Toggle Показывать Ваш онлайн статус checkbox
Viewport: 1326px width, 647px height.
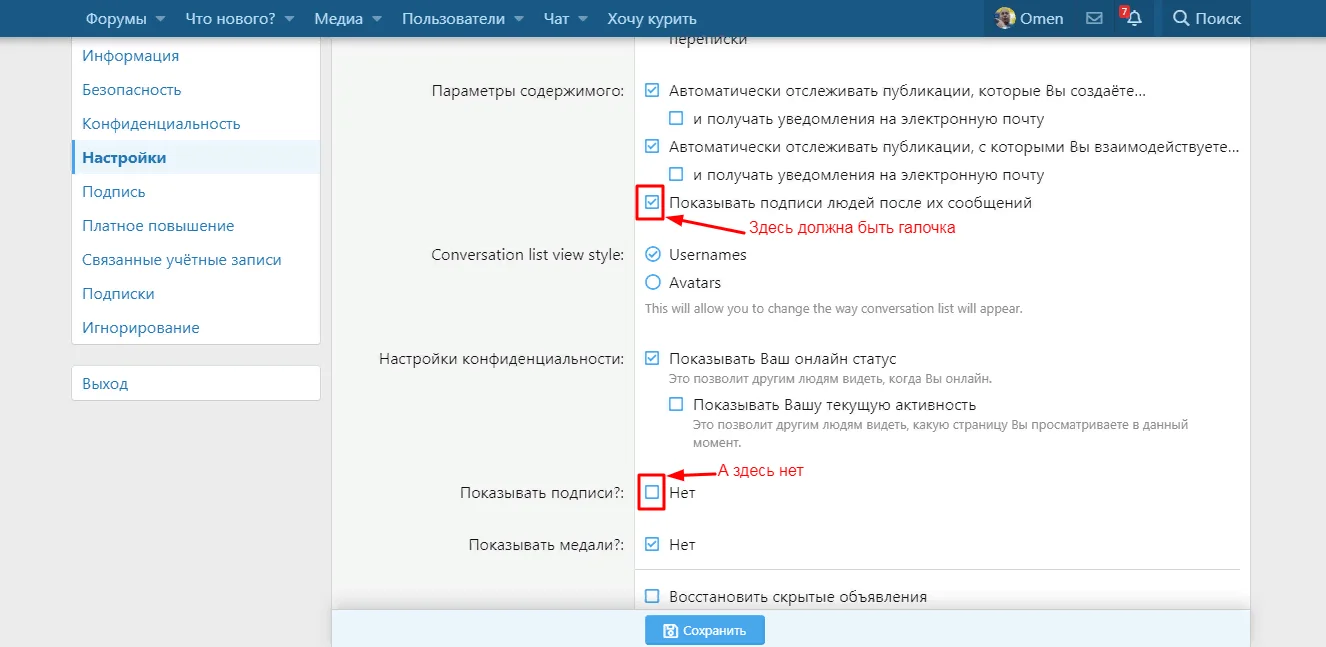point(652,358)
